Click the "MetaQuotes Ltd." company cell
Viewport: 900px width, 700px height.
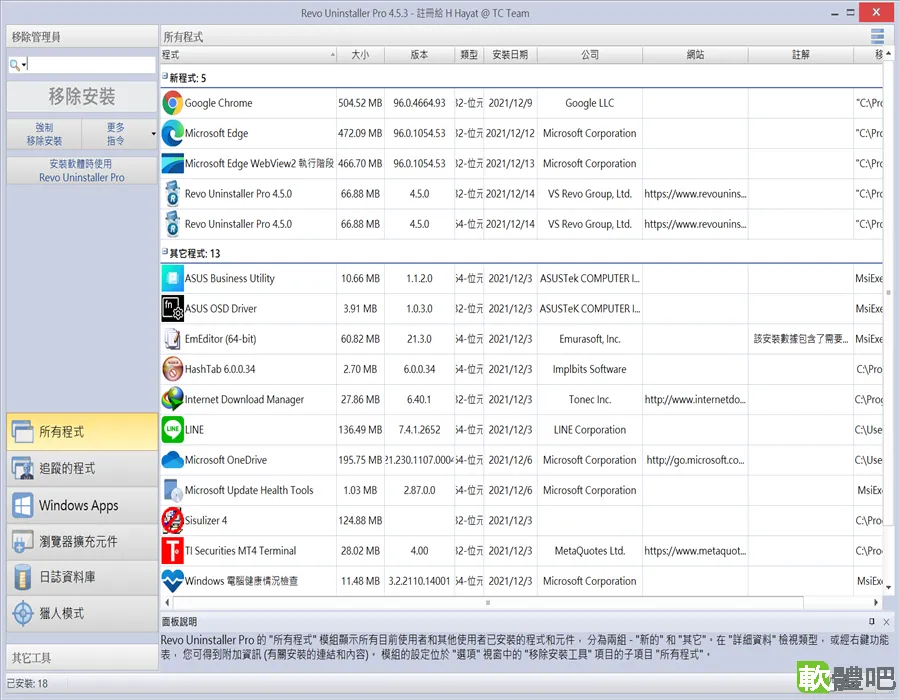click(589, 551)
